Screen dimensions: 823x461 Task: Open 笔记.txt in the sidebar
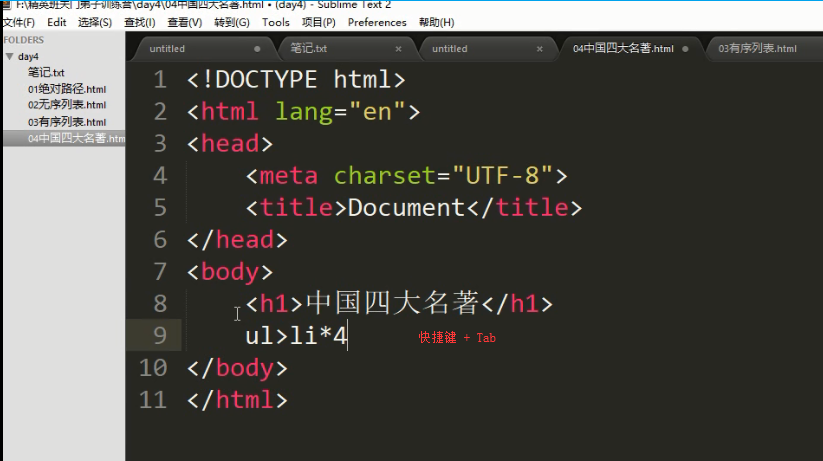tap(46, 72)
